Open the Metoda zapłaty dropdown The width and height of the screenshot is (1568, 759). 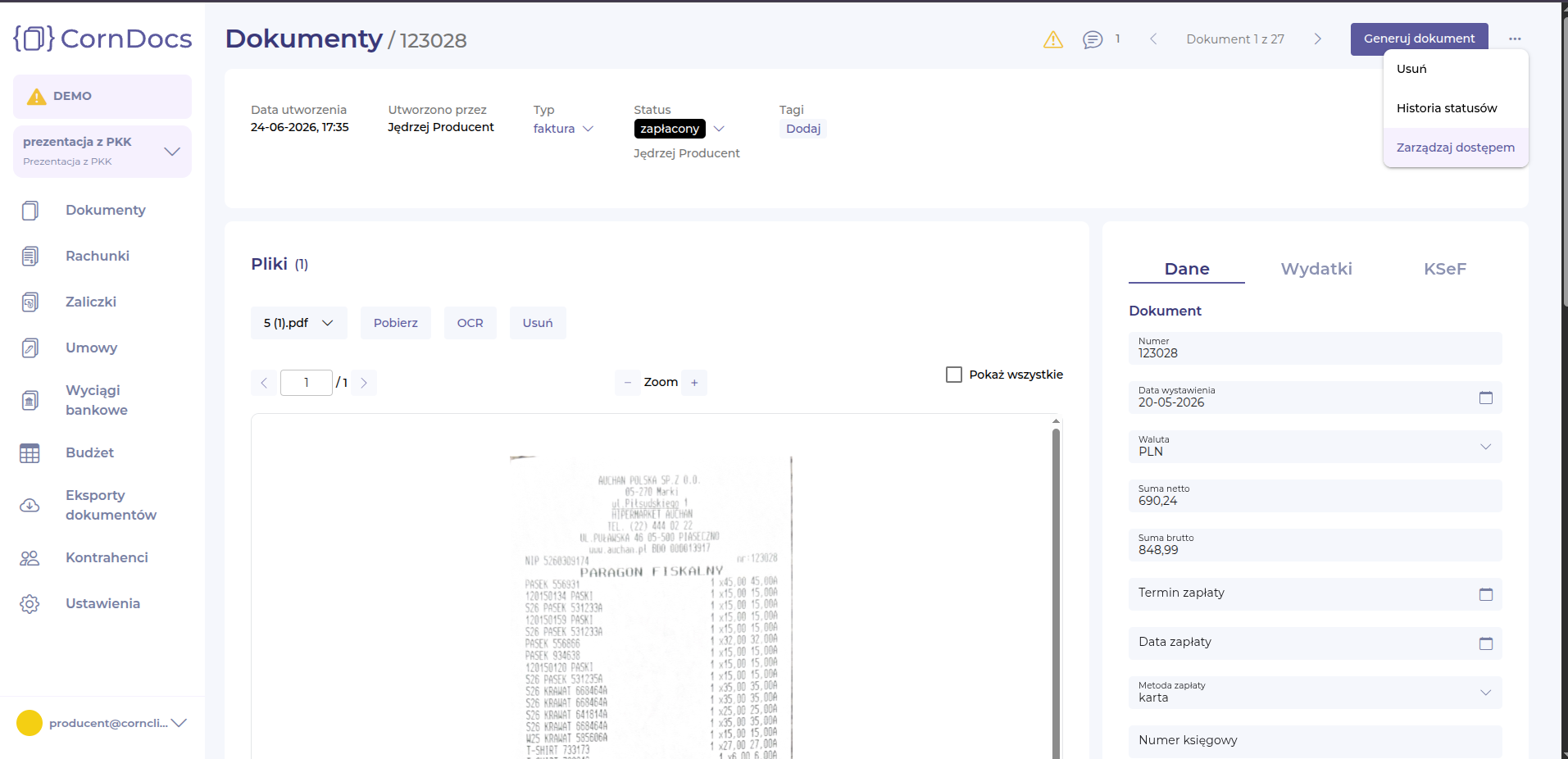point(1316,693)
